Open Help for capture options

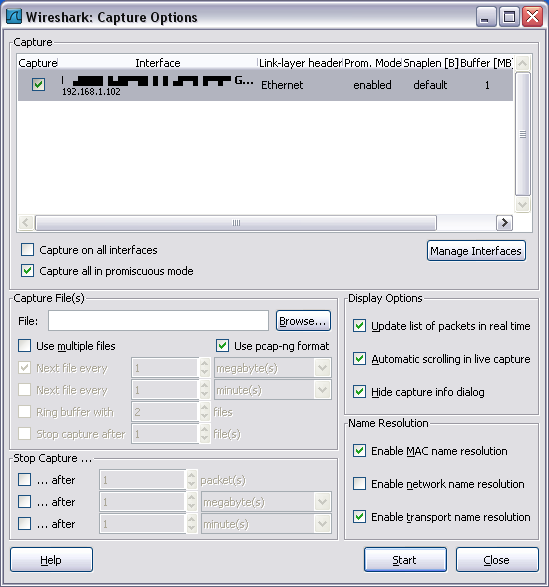(x=51, y=560)
